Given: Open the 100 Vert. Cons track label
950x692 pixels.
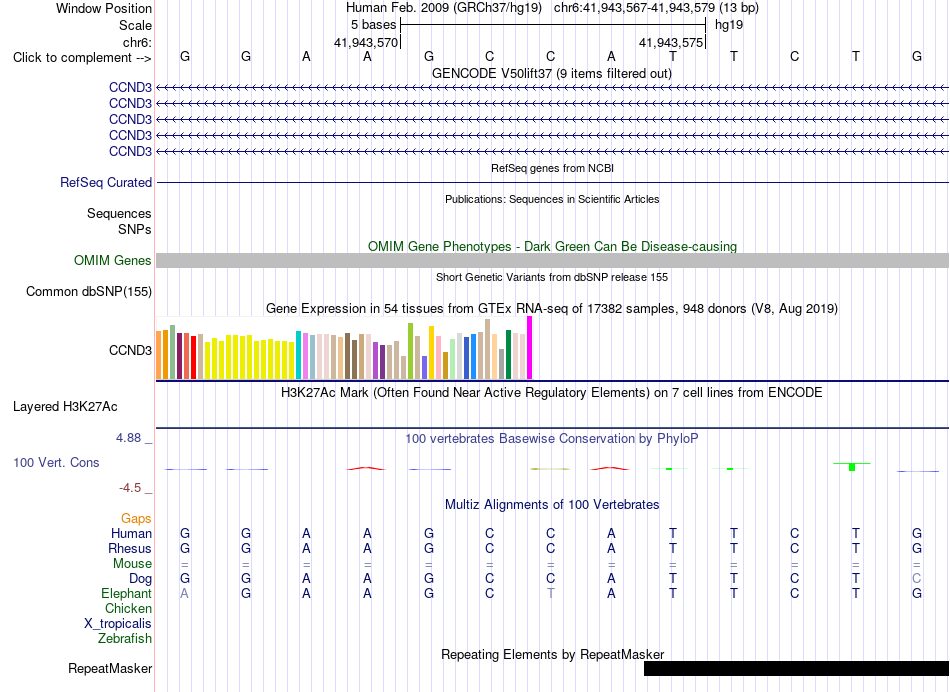Looking at the screenshot, I should click(56, 462).
